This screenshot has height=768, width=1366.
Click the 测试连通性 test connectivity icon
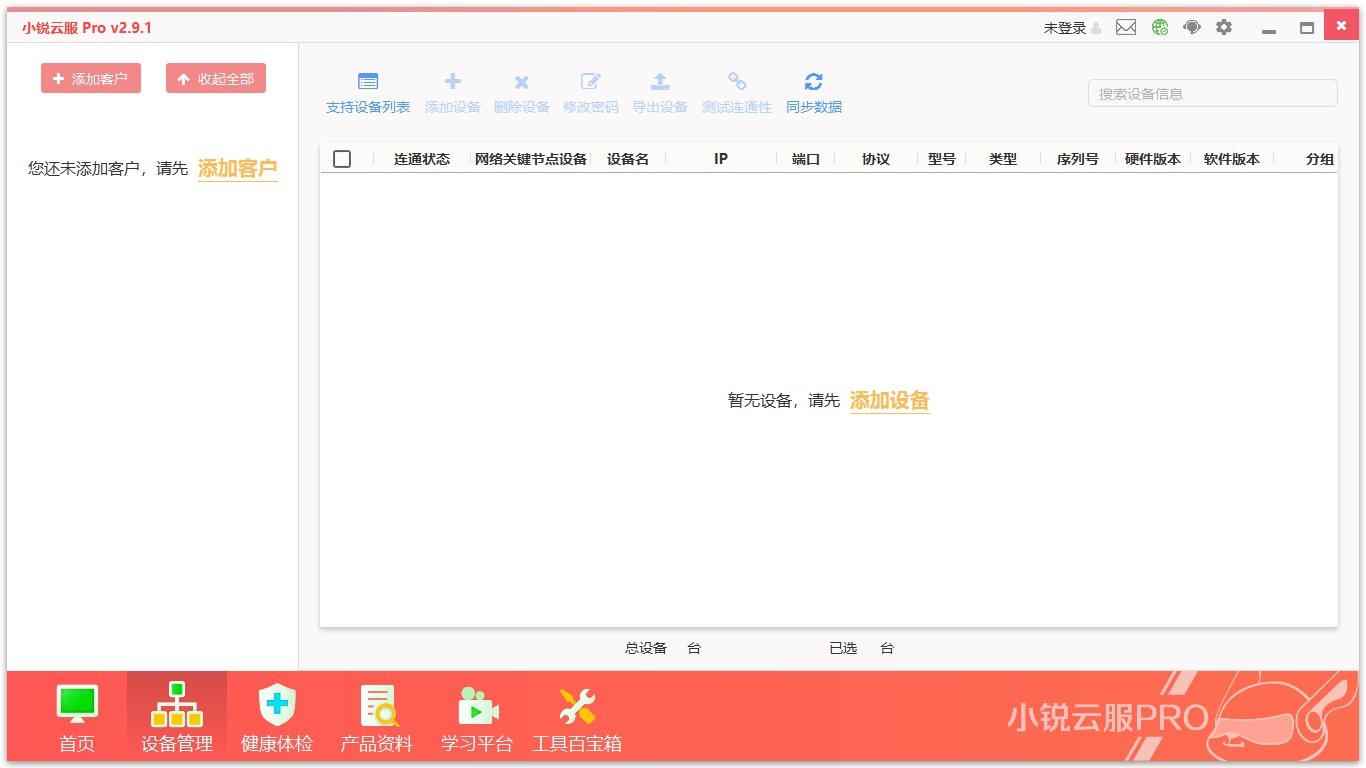737,90
